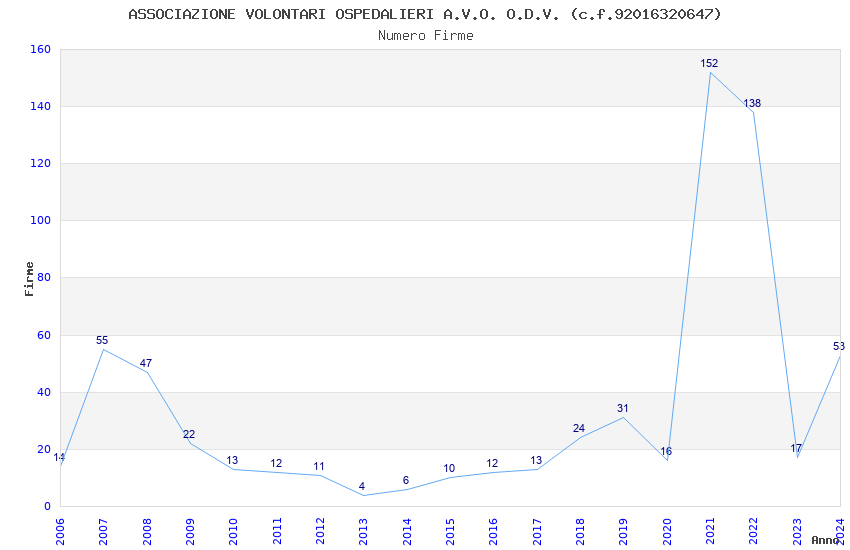Click the Firme y-axis label

tap(29, 279)
